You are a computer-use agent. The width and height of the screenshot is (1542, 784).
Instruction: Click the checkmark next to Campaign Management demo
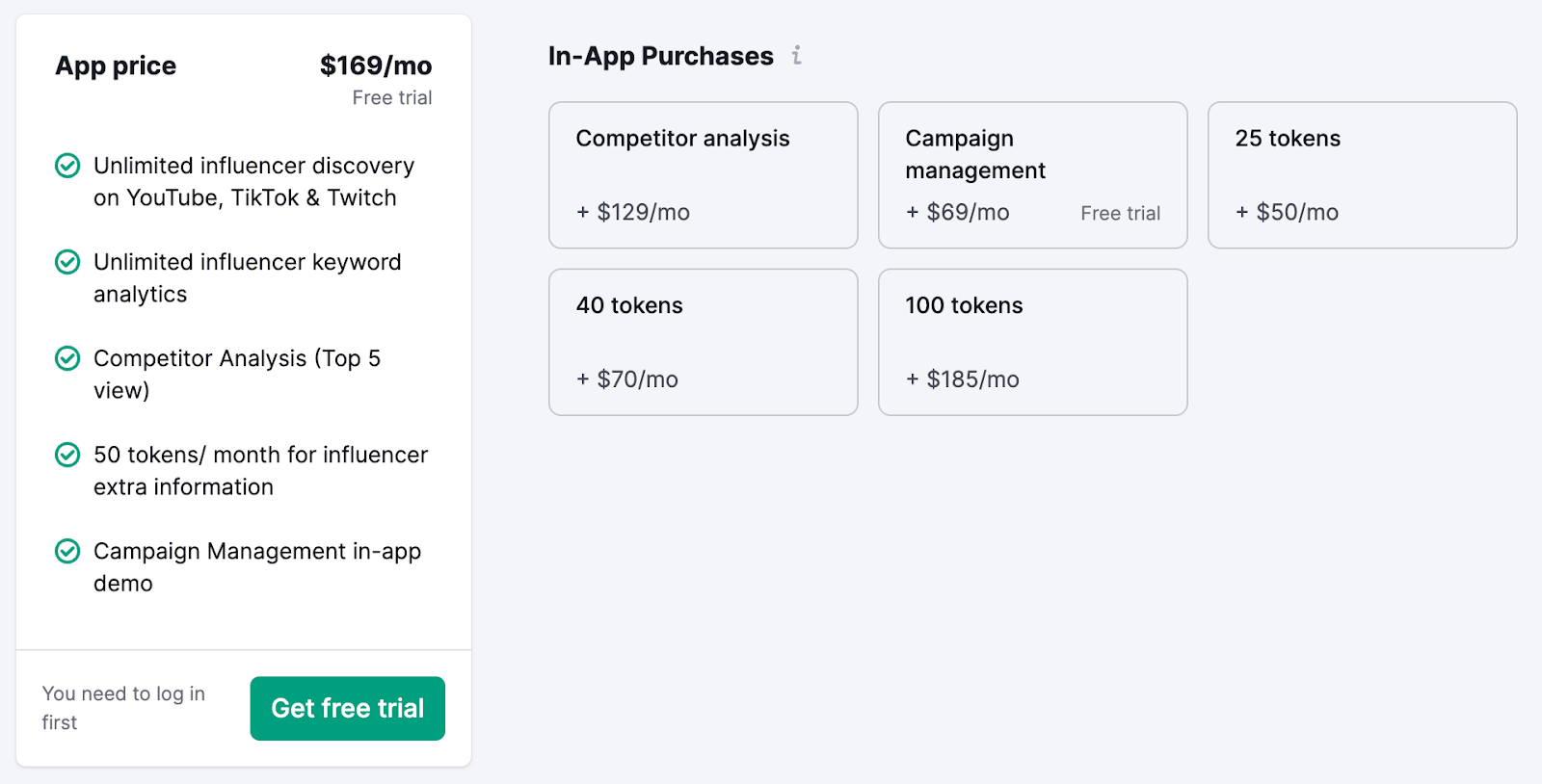click(x=66, y=551)
